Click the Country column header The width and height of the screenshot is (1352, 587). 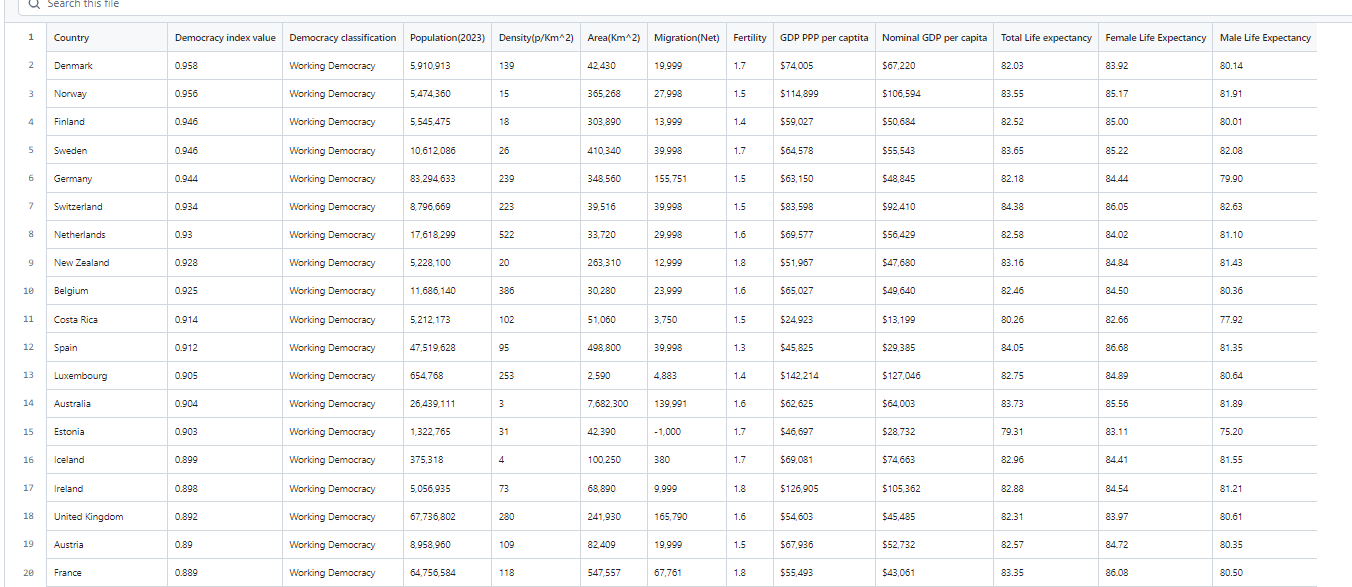coord(71,38)
